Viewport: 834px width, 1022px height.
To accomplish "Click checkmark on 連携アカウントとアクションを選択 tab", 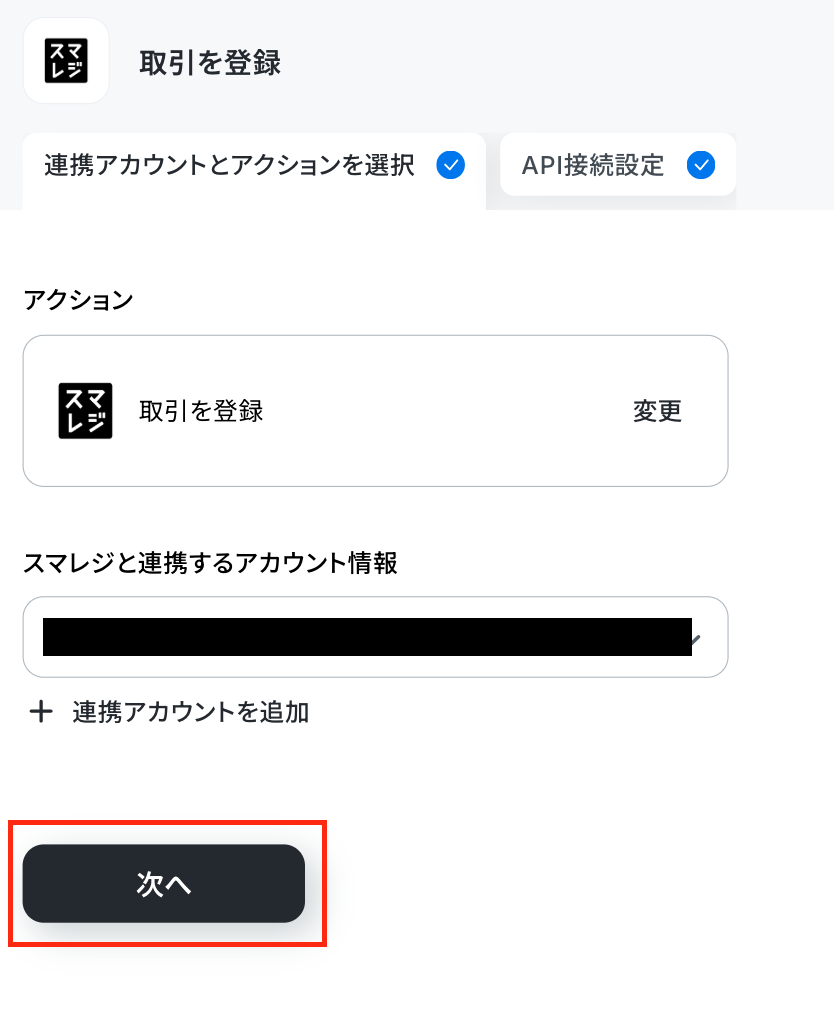I will pyautogui.click(x=450, y=165).
